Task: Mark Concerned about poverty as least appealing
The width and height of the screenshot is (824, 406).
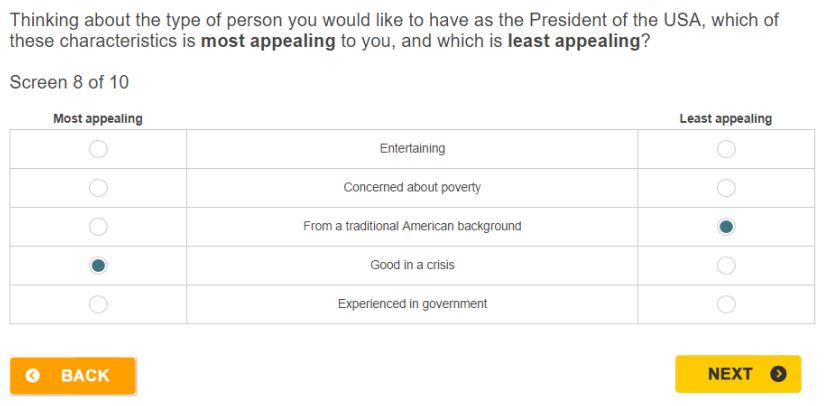Action: pyautogui.click(x=726, y=188)
